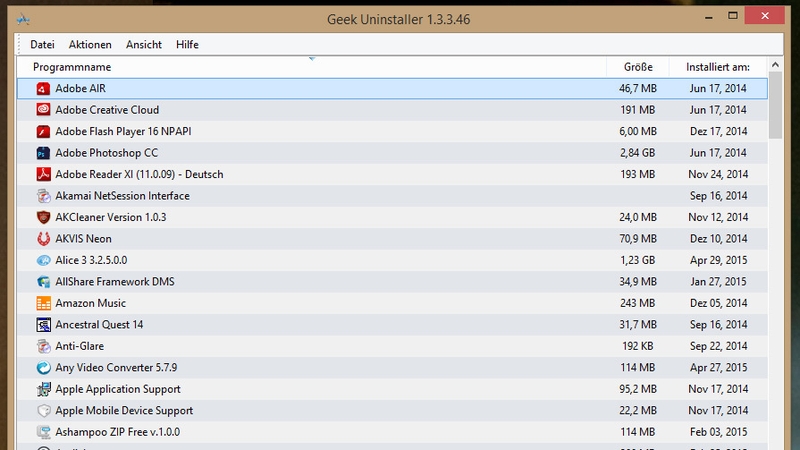Viewport: 800px width, 450px height.
Task: Click the sort arrow above the Programmname column
Action: click(x=312, y=59)
